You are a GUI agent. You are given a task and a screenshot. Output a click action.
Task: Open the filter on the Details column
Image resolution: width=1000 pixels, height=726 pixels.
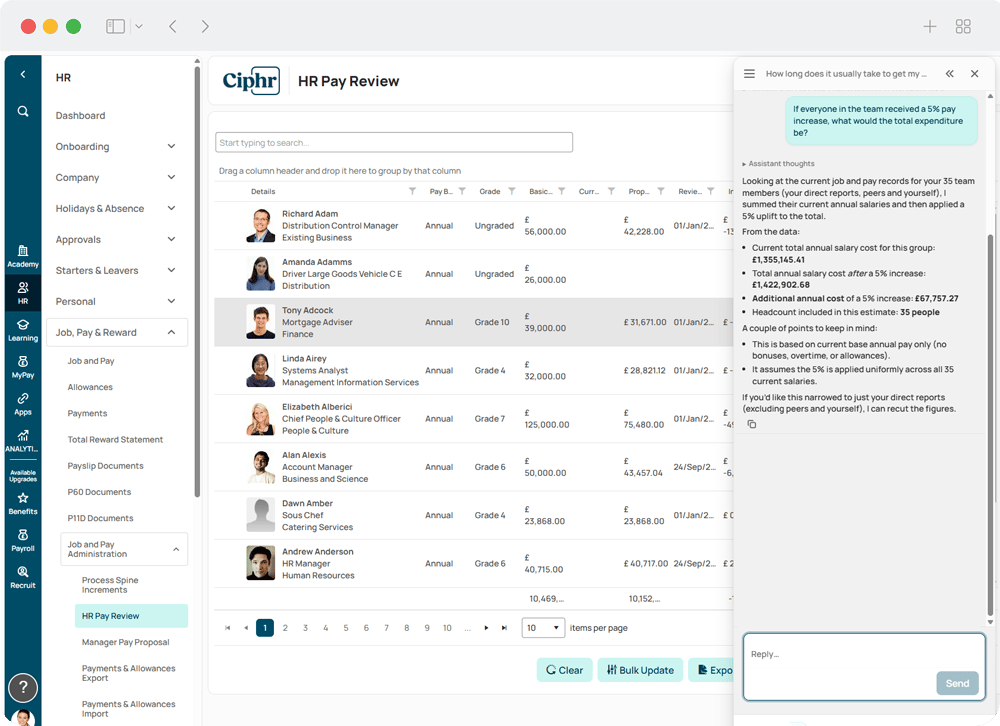[413, 191]
